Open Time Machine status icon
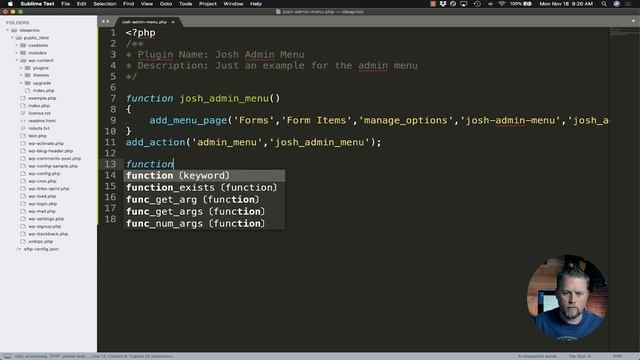The image size is (640, 360). click(x=477, y=4)
